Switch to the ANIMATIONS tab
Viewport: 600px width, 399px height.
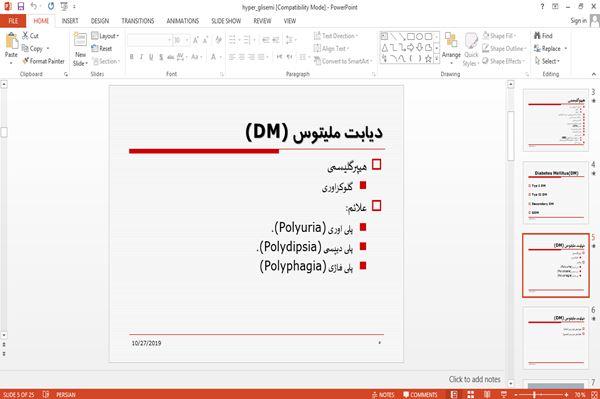[x=183, y=21]
